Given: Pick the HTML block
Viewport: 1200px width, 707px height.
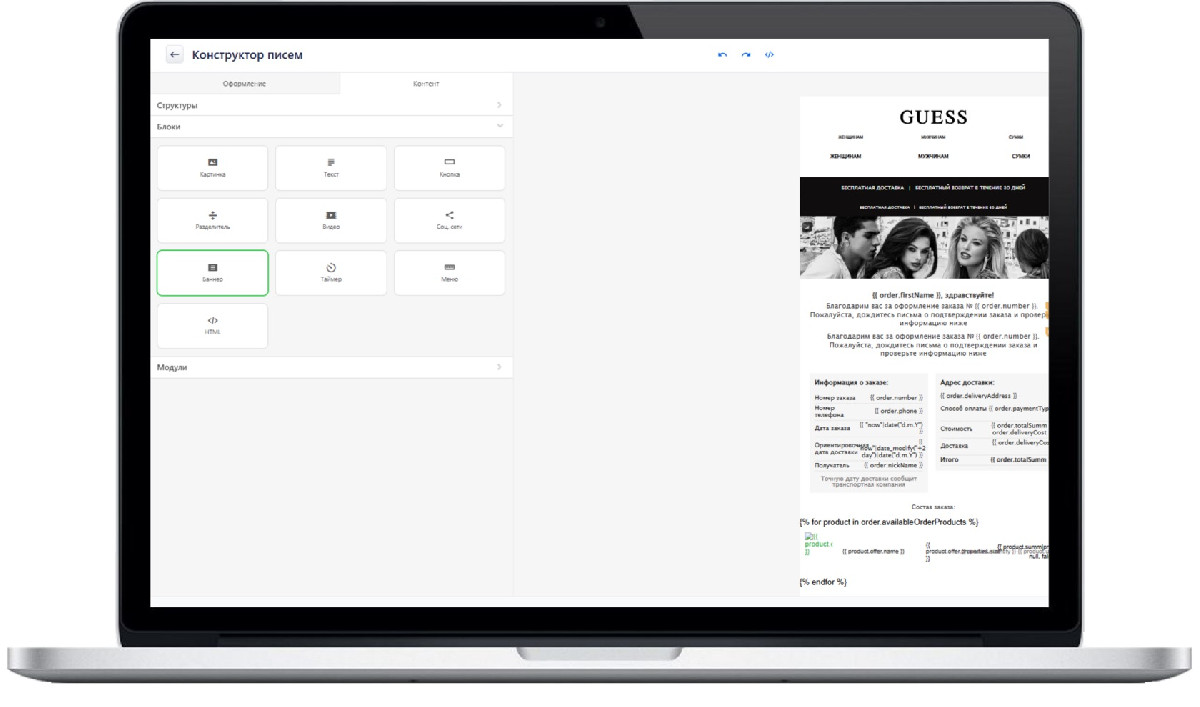Looking at the screenshot, I should (x=212, y=325).
